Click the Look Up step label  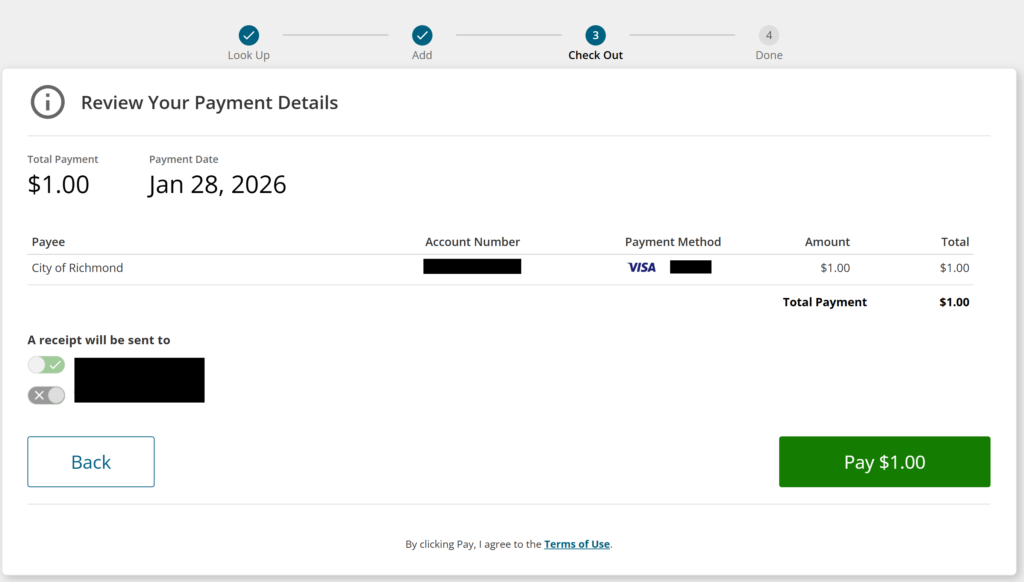tap(249, 56)
